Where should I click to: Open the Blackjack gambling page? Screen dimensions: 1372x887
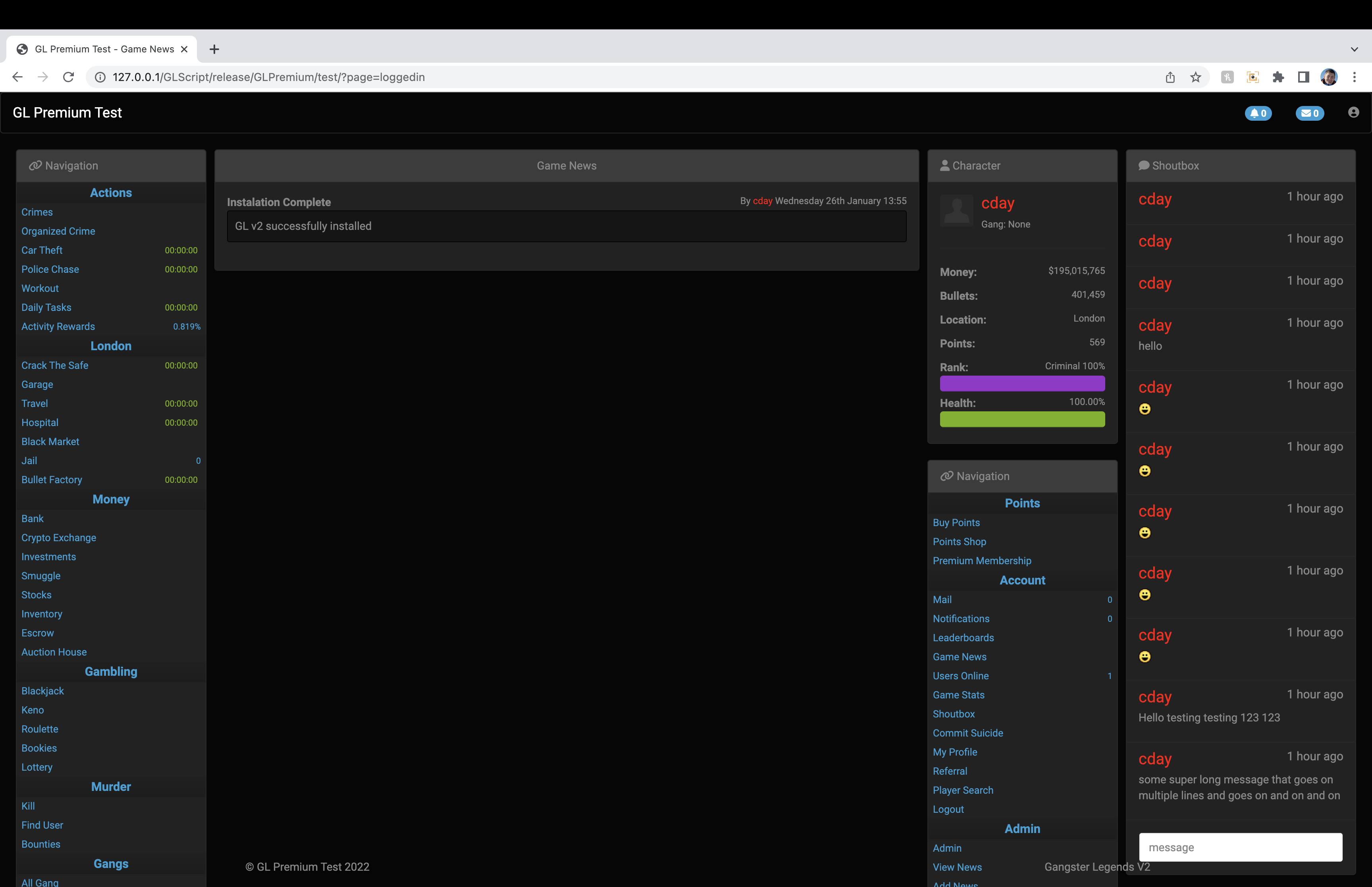[x=42, y=690]
